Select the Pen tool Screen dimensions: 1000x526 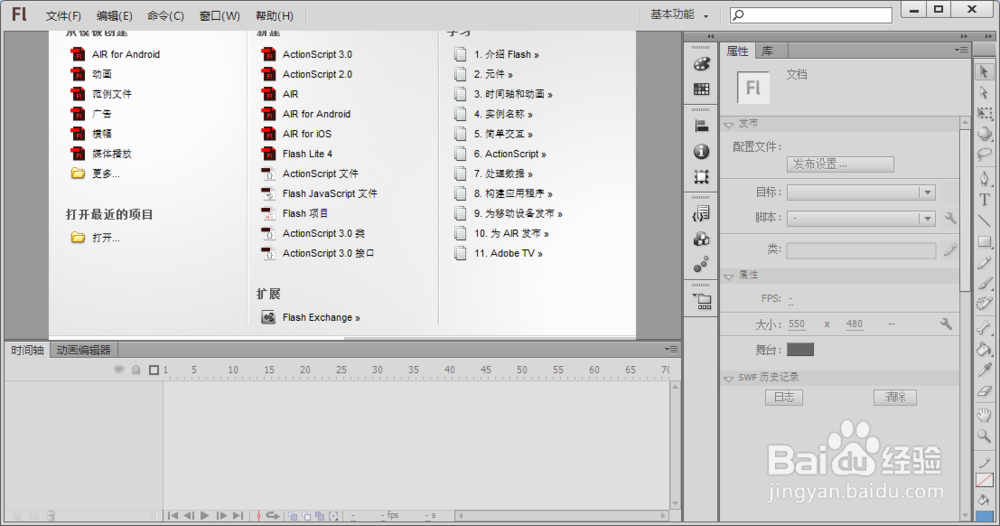pyautogui.click(x=984, y=179)
